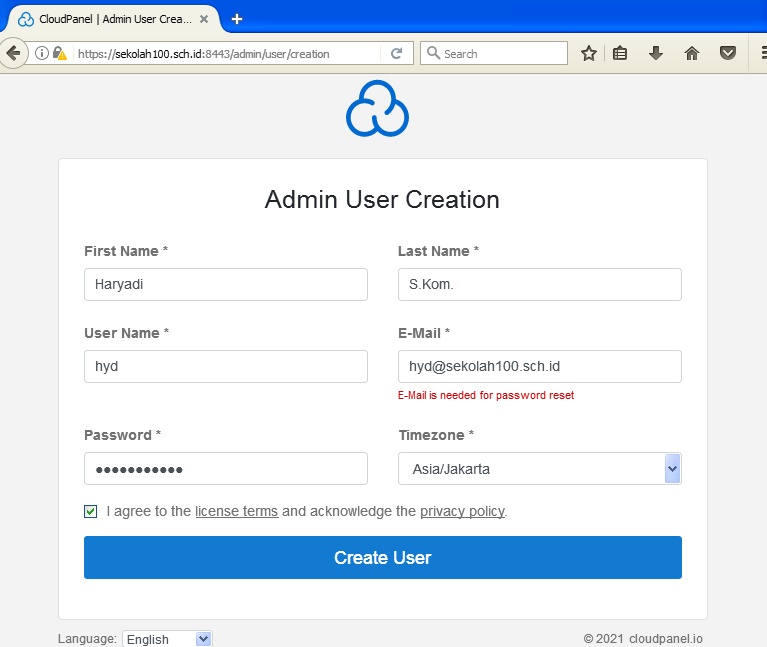Screen dimensions: 767x647
Task: Focus the E-Mail input field
Action: click(x=539, y=366)
